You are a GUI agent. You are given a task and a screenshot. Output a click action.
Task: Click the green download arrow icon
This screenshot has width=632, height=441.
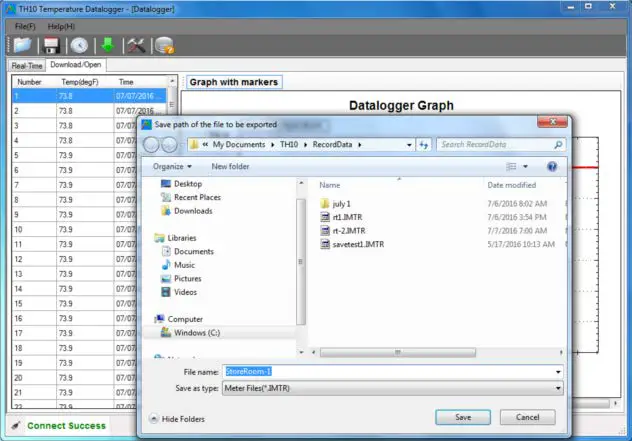pyautogui.click(x=108, y=45)
